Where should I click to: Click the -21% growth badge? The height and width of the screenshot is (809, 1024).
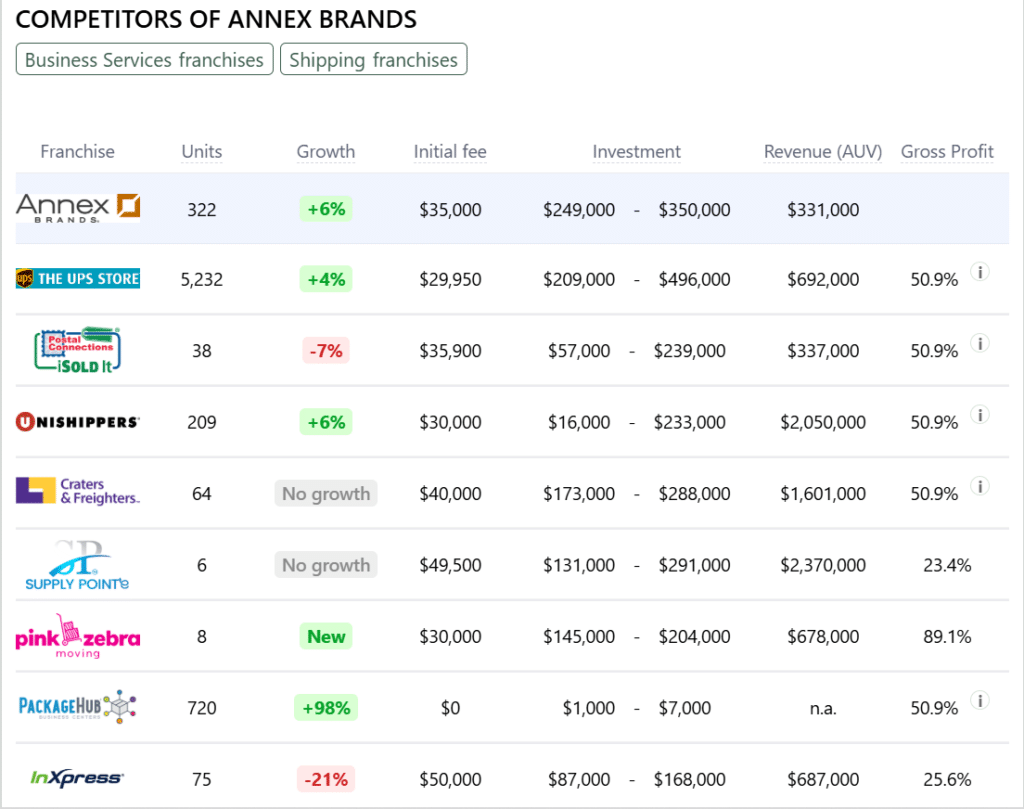pos(326,779)
